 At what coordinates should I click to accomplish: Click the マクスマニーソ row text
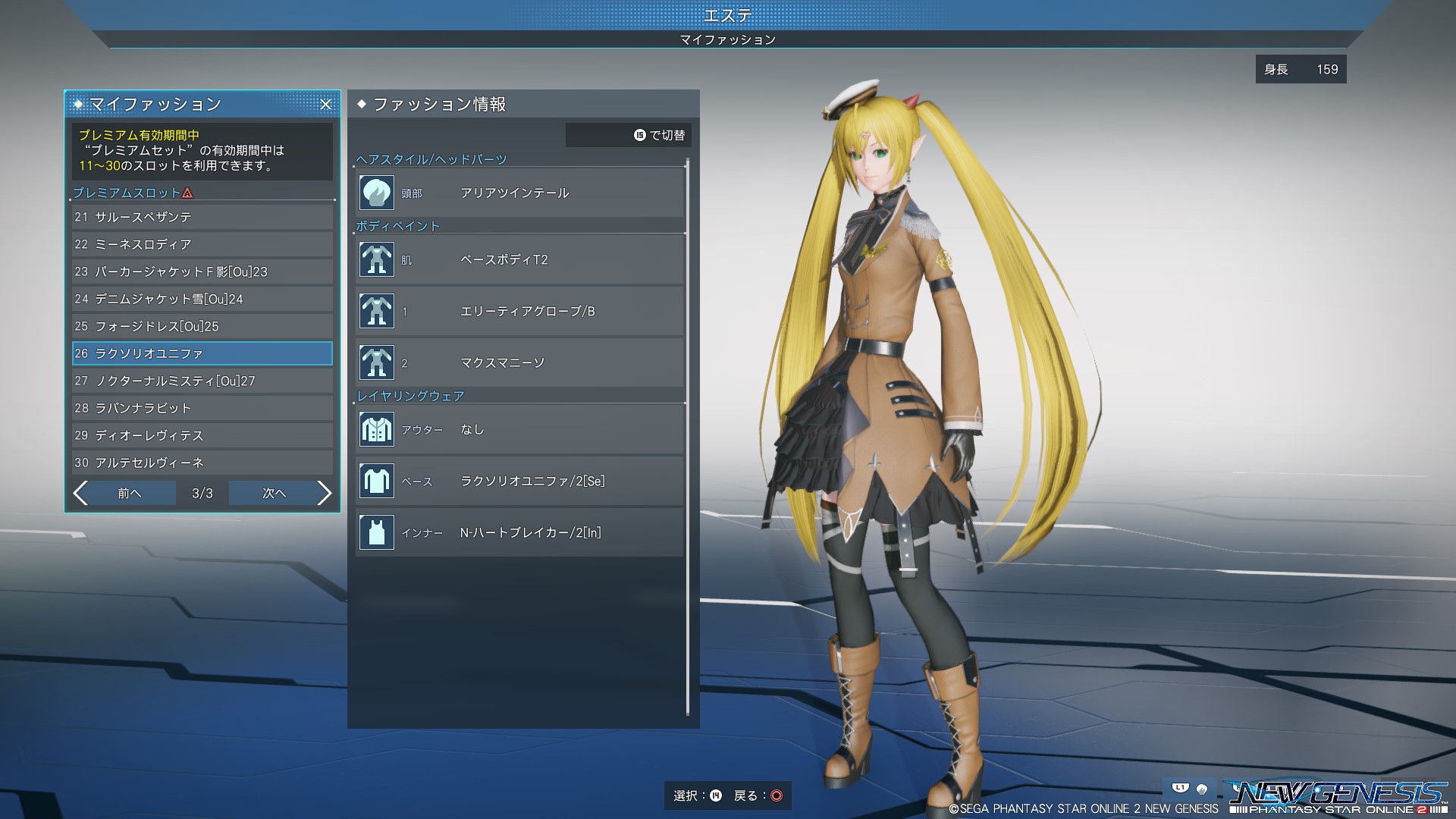(x=503, y=363)
